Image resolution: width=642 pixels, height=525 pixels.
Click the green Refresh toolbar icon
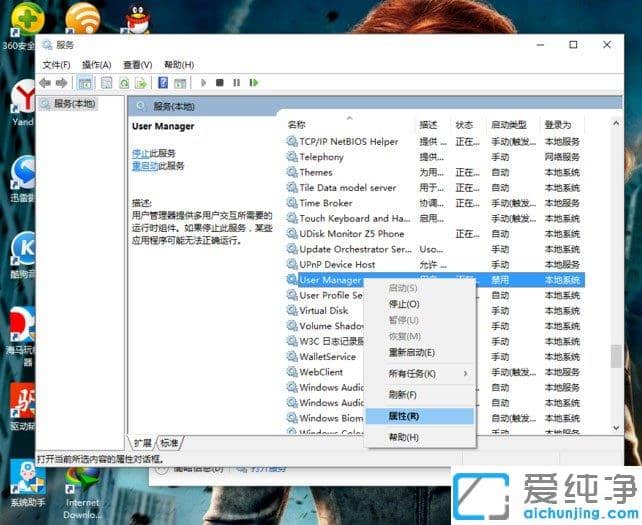point(124,83)
